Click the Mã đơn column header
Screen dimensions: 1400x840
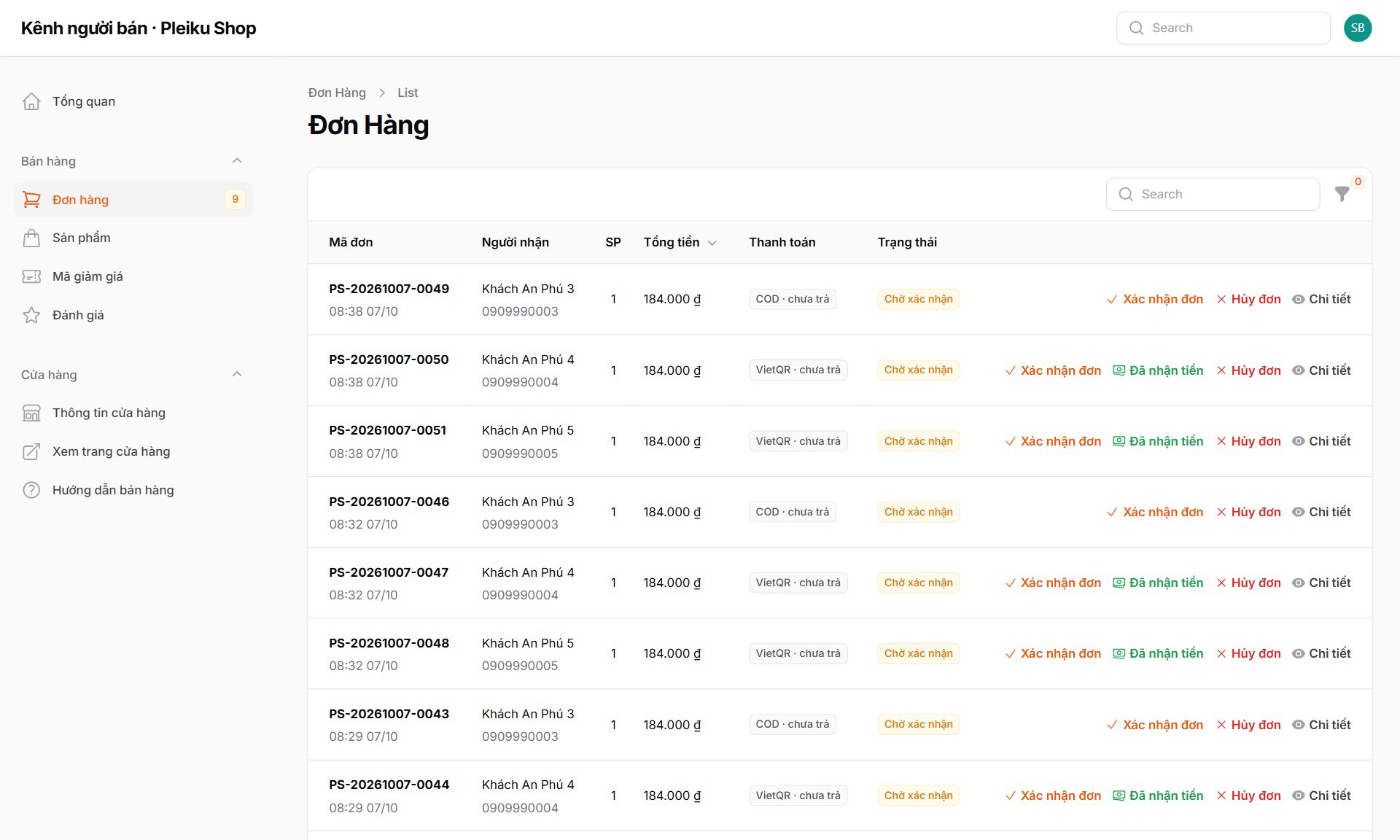click(x=351, y=242)
